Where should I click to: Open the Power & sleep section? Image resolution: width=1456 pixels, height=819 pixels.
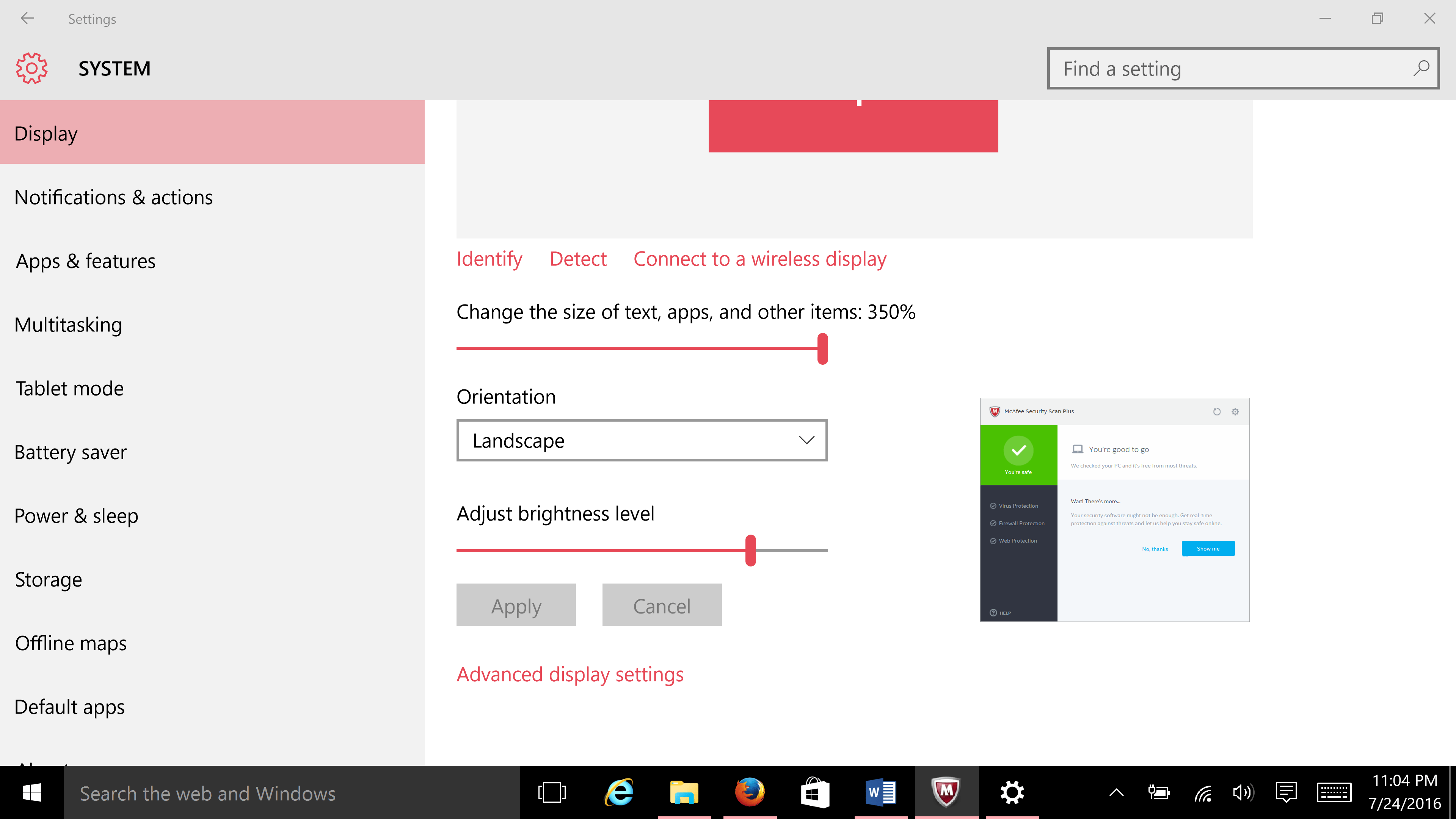[x=76, y=516]
